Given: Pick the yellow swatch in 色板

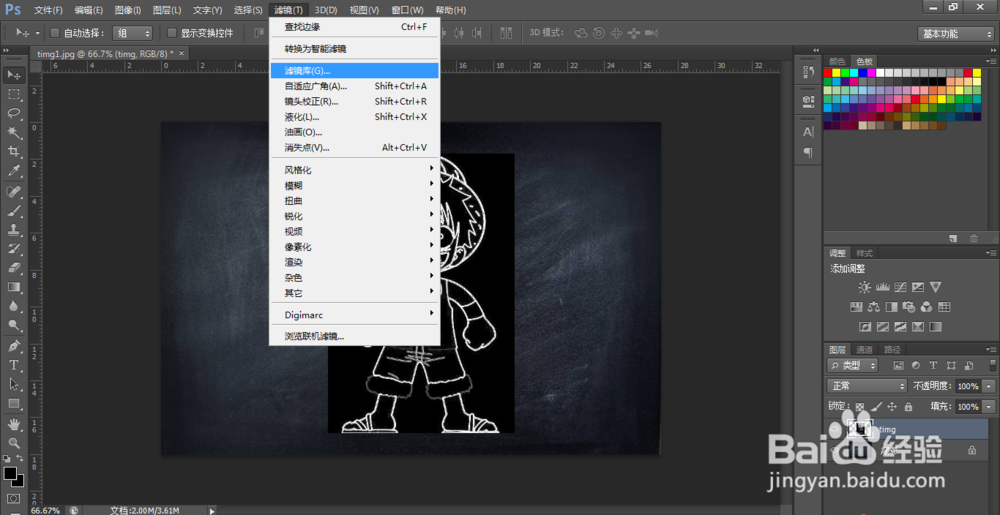Looking at the screenshot, I should 837,73.
